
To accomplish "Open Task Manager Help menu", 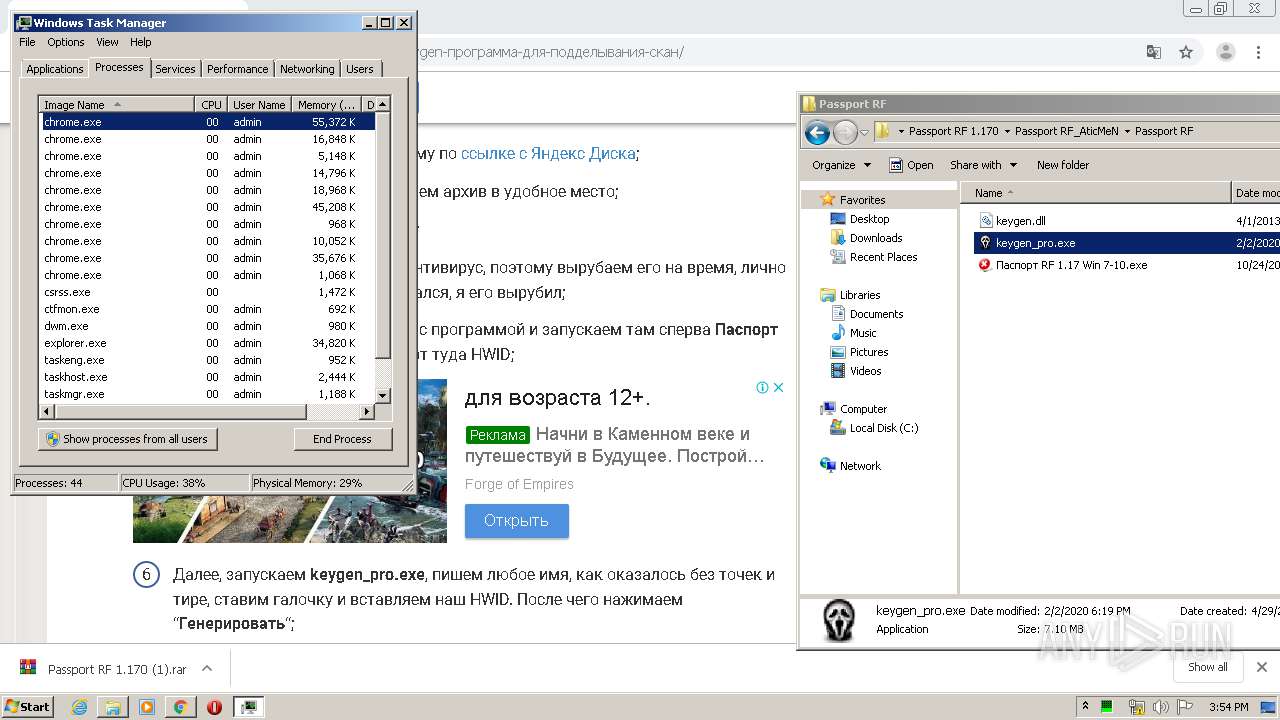I will coord(141,42).
